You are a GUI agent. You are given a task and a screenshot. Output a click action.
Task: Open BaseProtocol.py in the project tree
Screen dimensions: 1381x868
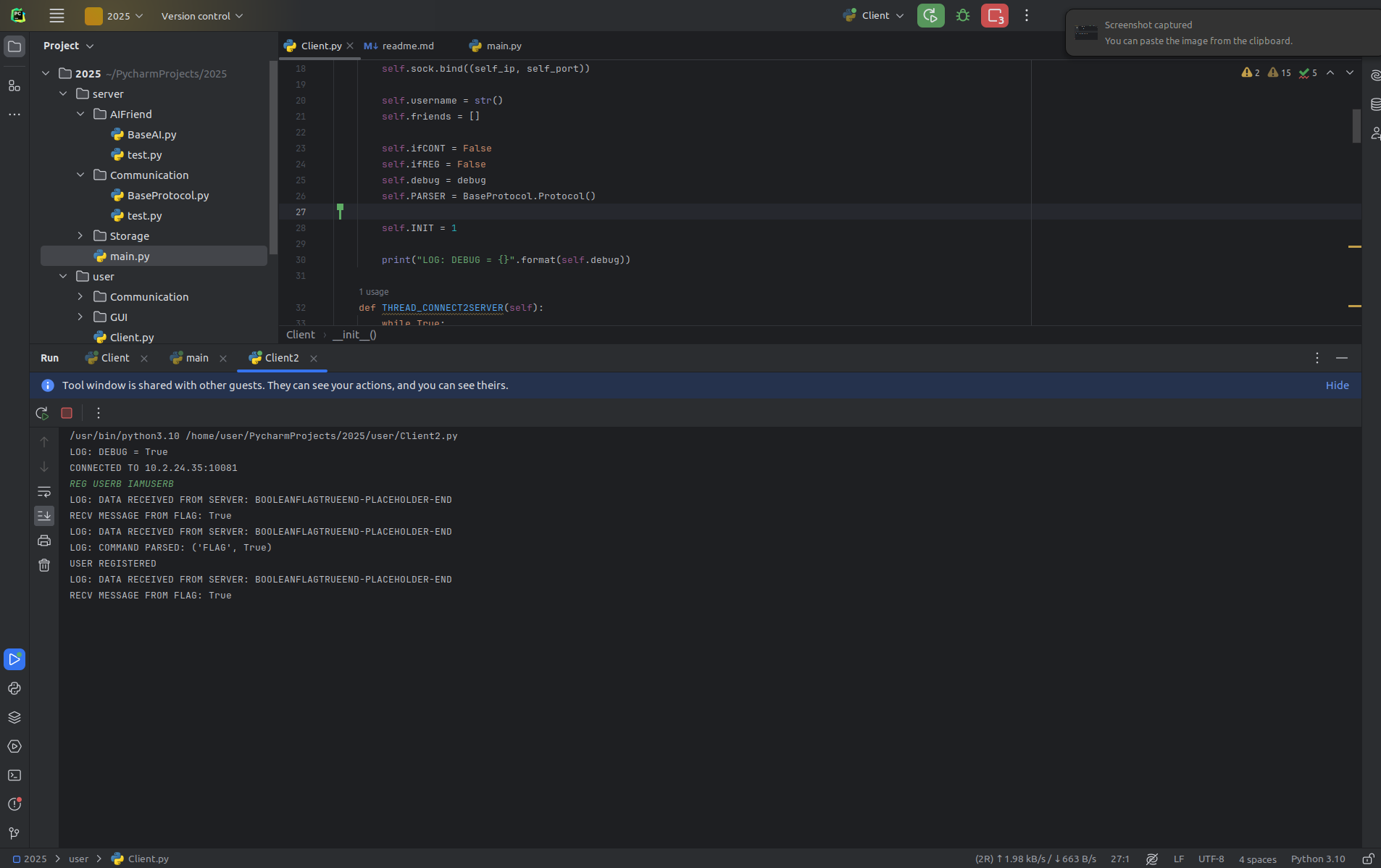pyautogui.click(x=167, y=196)
